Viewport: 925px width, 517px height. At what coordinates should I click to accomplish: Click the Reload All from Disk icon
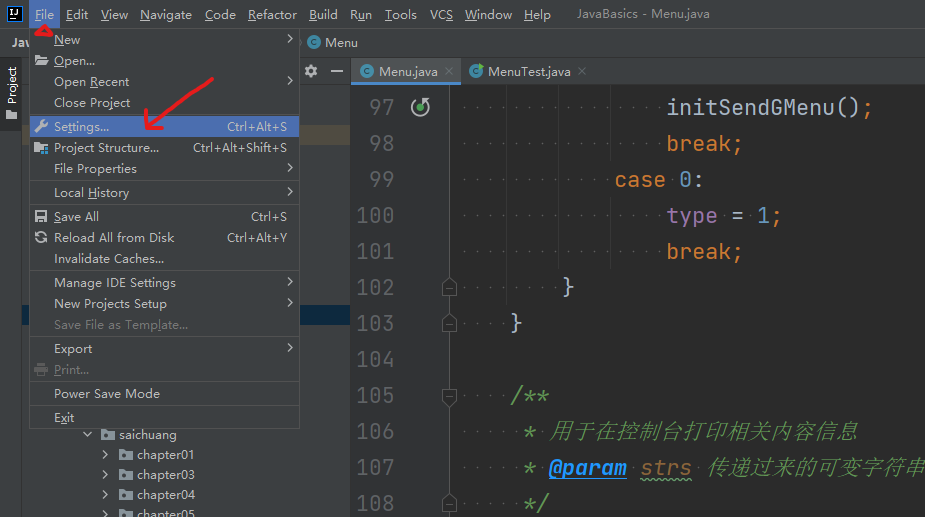(x=41, y=237)
